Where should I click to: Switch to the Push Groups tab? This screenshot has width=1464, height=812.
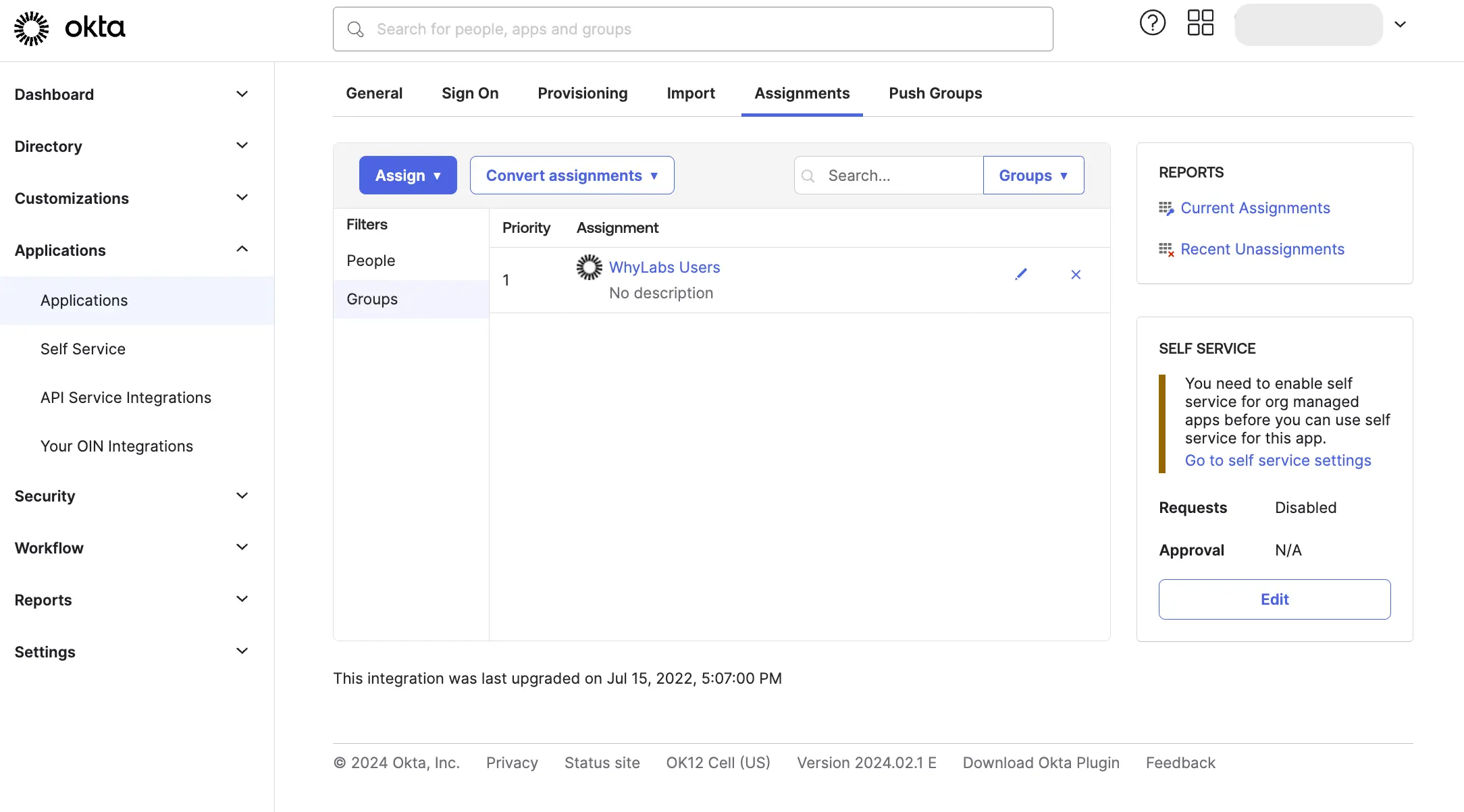pos(935,93)
